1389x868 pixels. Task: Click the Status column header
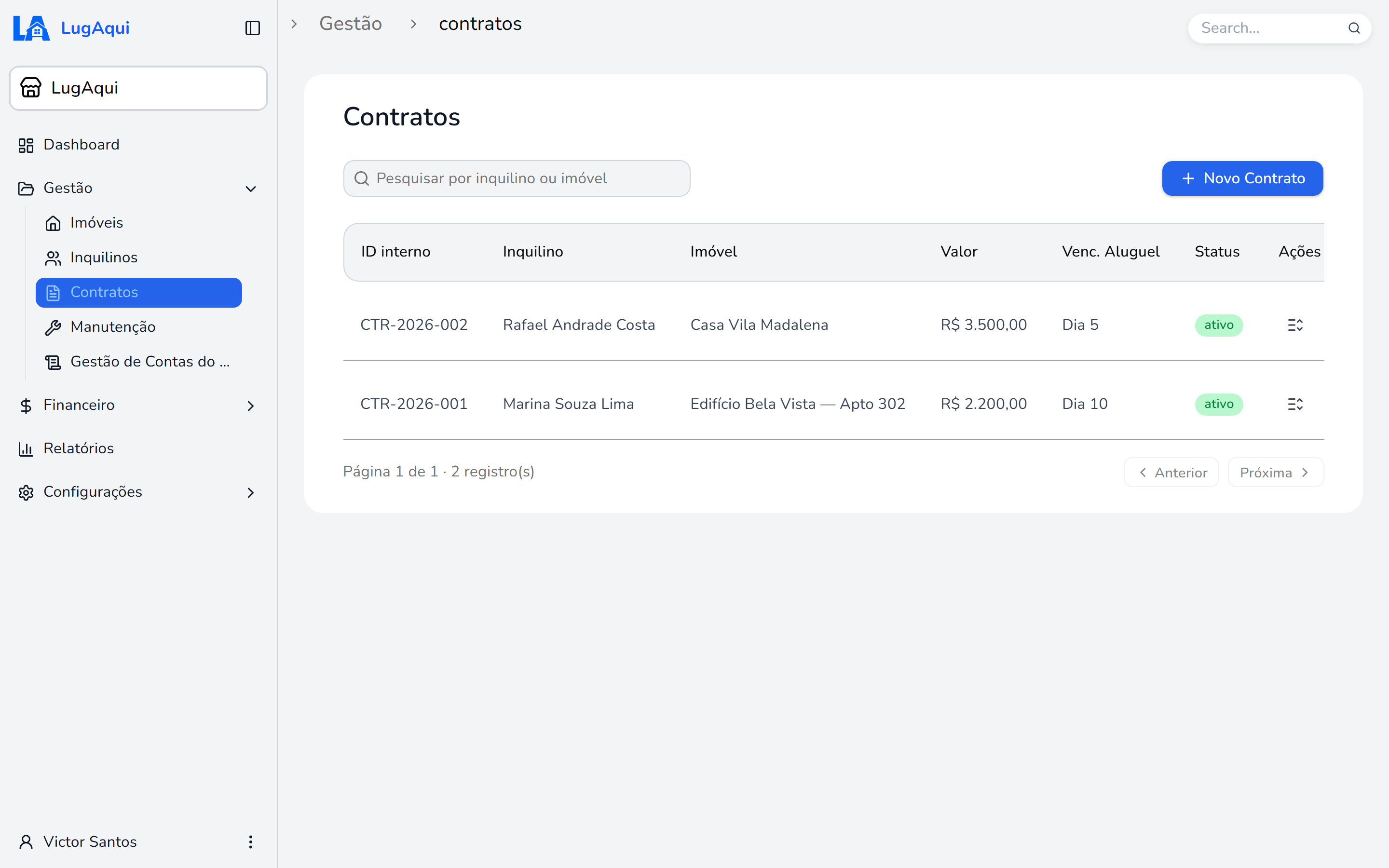click(1217, 252)
